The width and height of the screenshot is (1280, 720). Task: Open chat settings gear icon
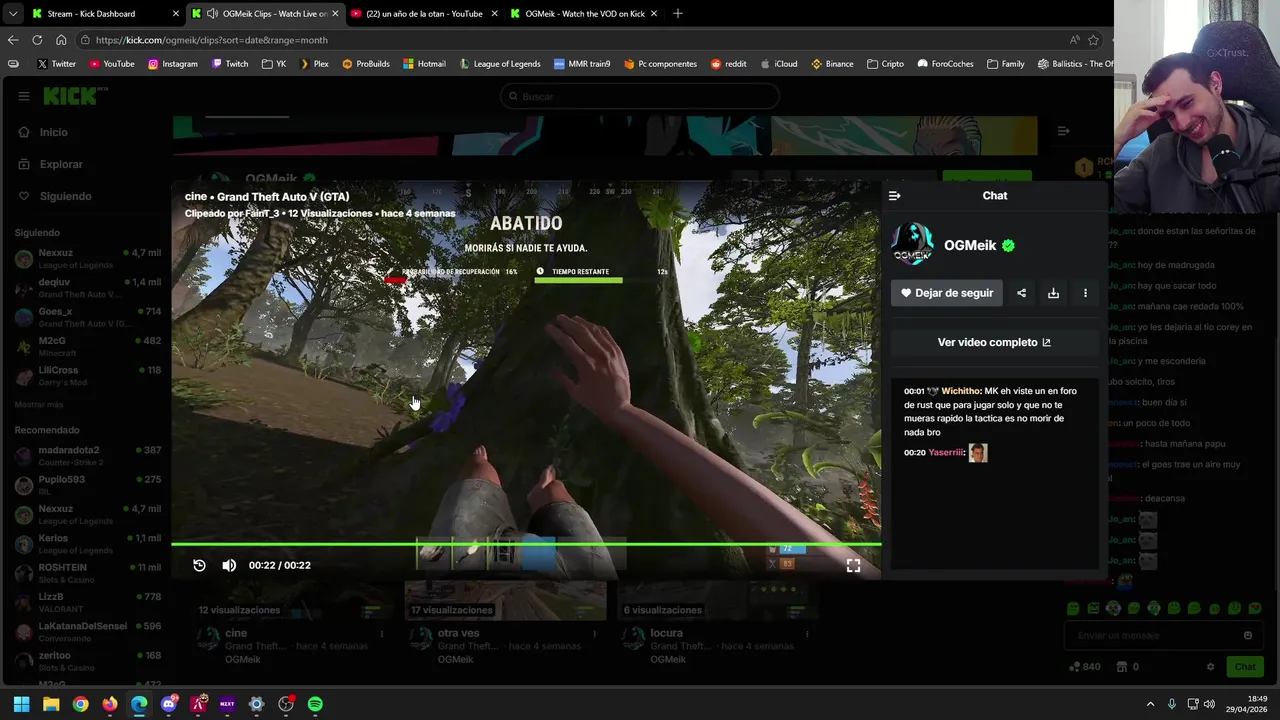point(1210,667)
